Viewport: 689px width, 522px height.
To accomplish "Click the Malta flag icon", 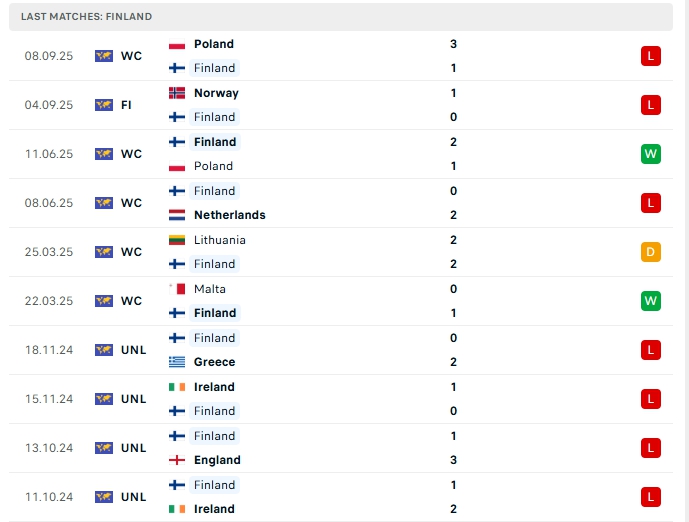I will [177, 289].
